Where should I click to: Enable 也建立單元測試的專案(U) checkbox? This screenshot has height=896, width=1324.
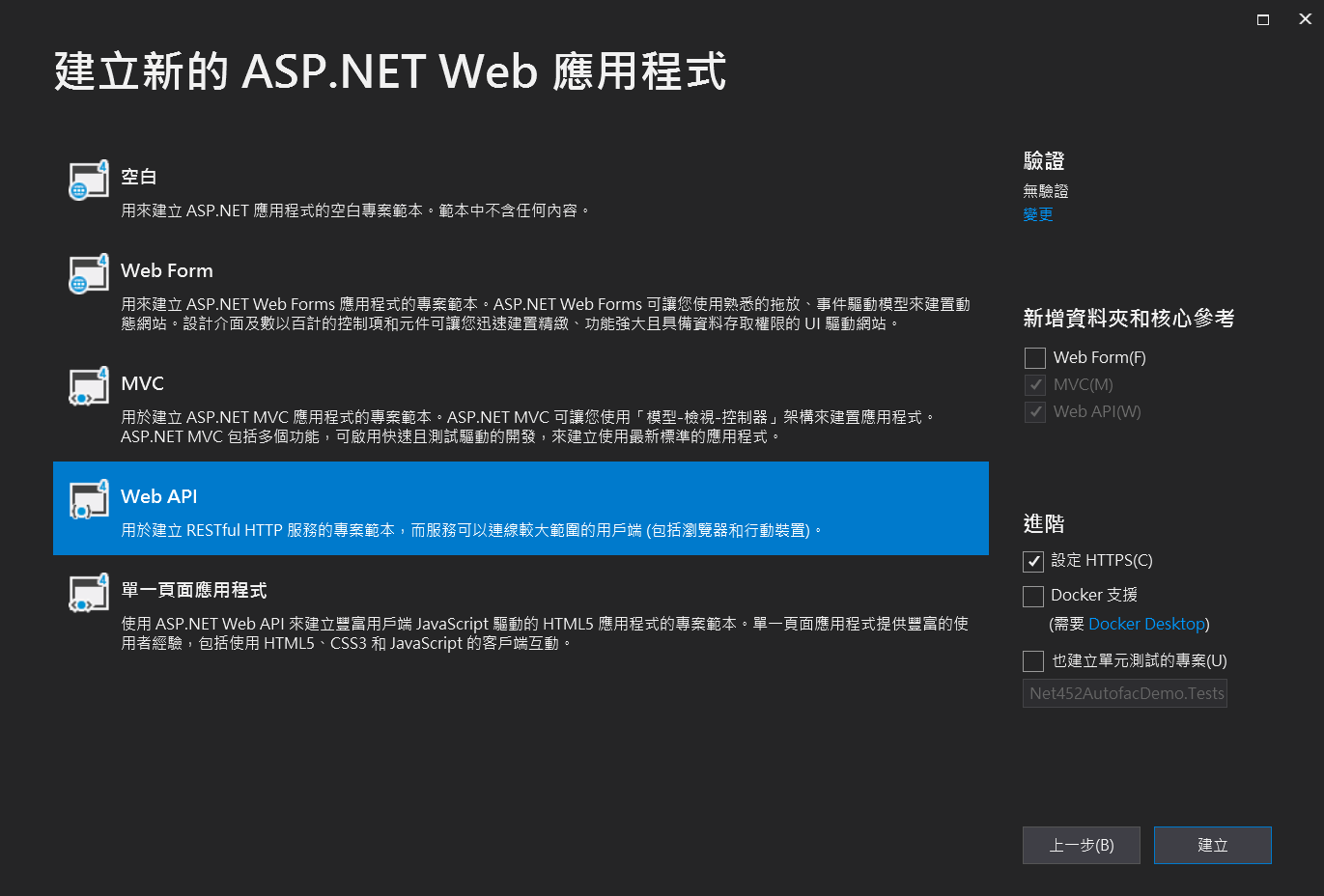click(1033, 661)
